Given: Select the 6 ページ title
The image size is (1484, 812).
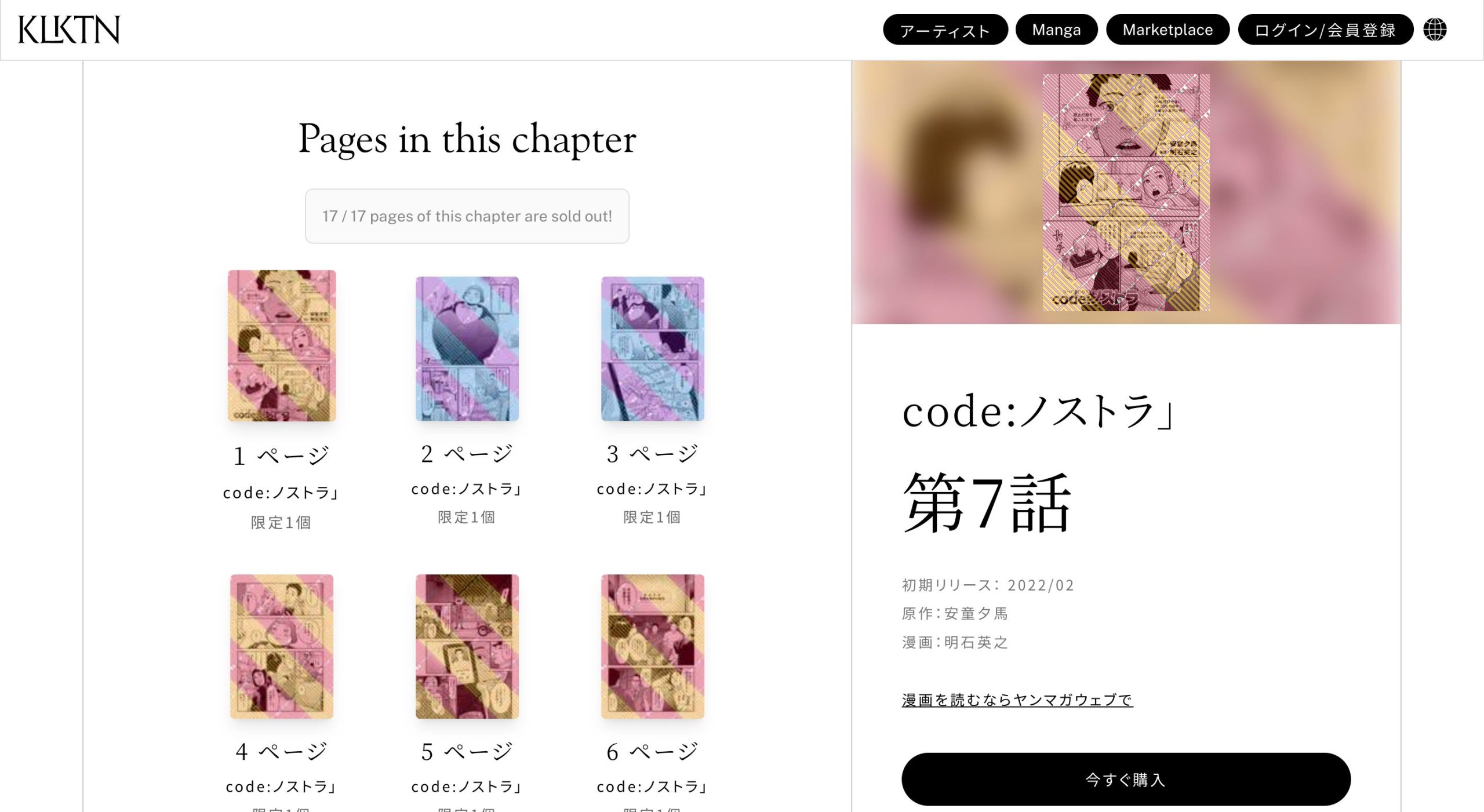Looking at the screenshot, I should click(x=653, y=751).
